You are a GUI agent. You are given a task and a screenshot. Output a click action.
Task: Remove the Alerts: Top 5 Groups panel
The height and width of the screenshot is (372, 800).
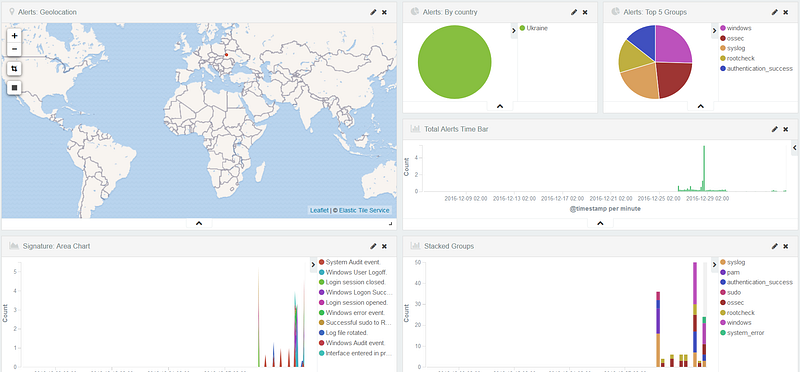point(786,12)
